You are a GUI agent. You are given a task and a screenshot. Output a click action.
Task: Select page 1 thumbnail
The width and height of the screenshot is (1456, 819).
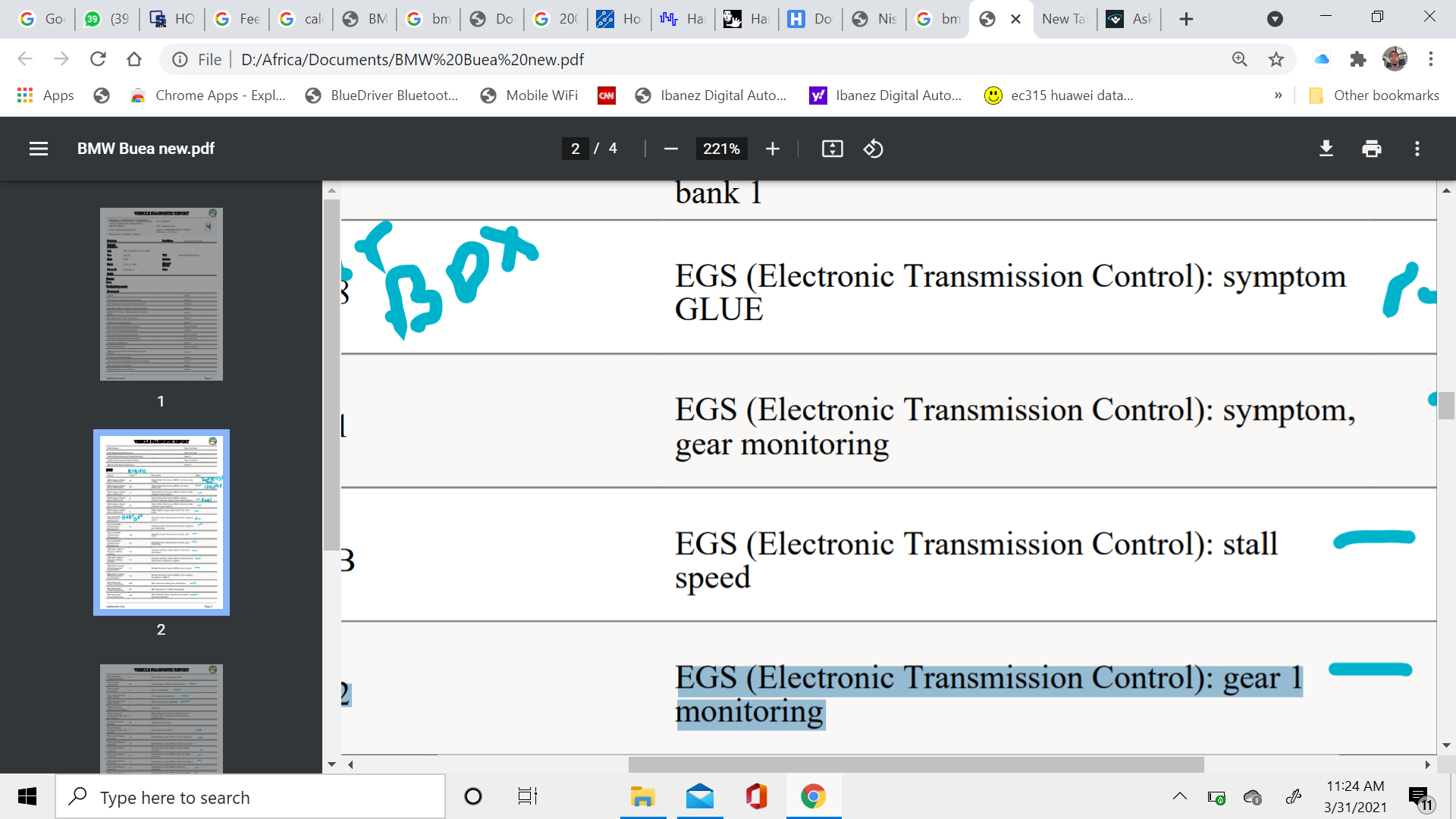161,294
